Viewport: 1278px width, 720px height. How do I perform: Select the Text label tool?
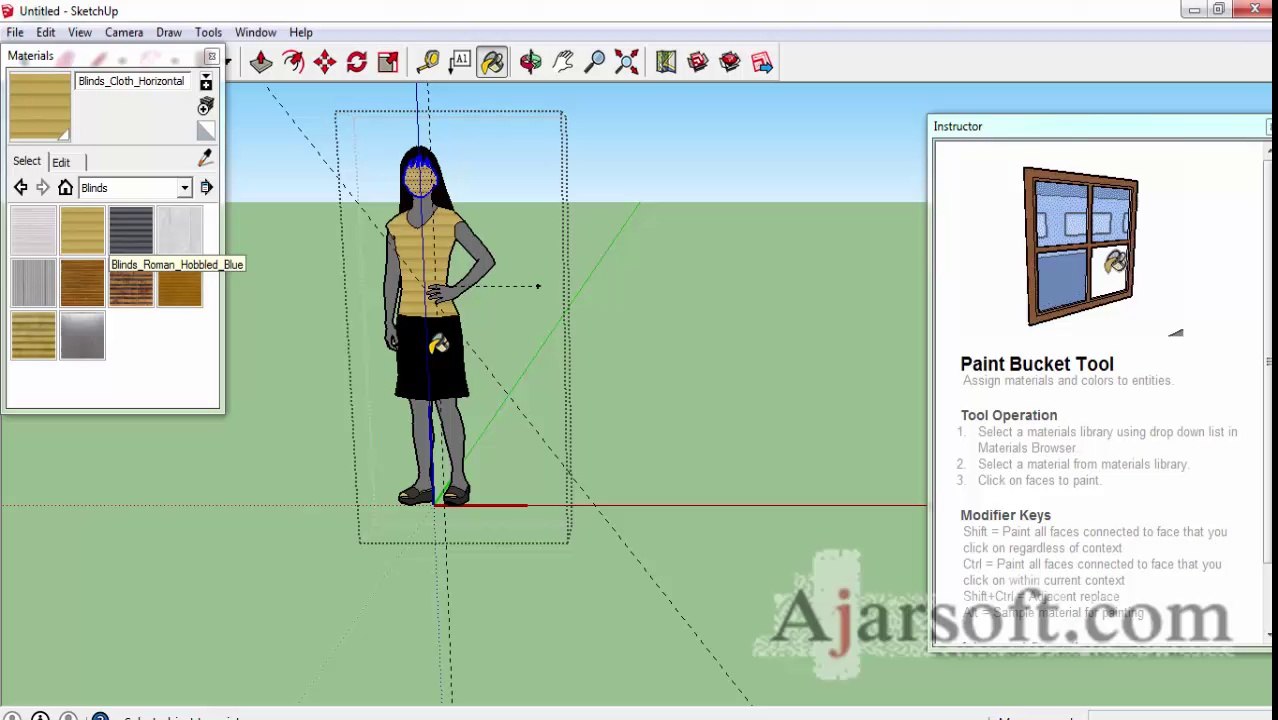pos(460,62)
